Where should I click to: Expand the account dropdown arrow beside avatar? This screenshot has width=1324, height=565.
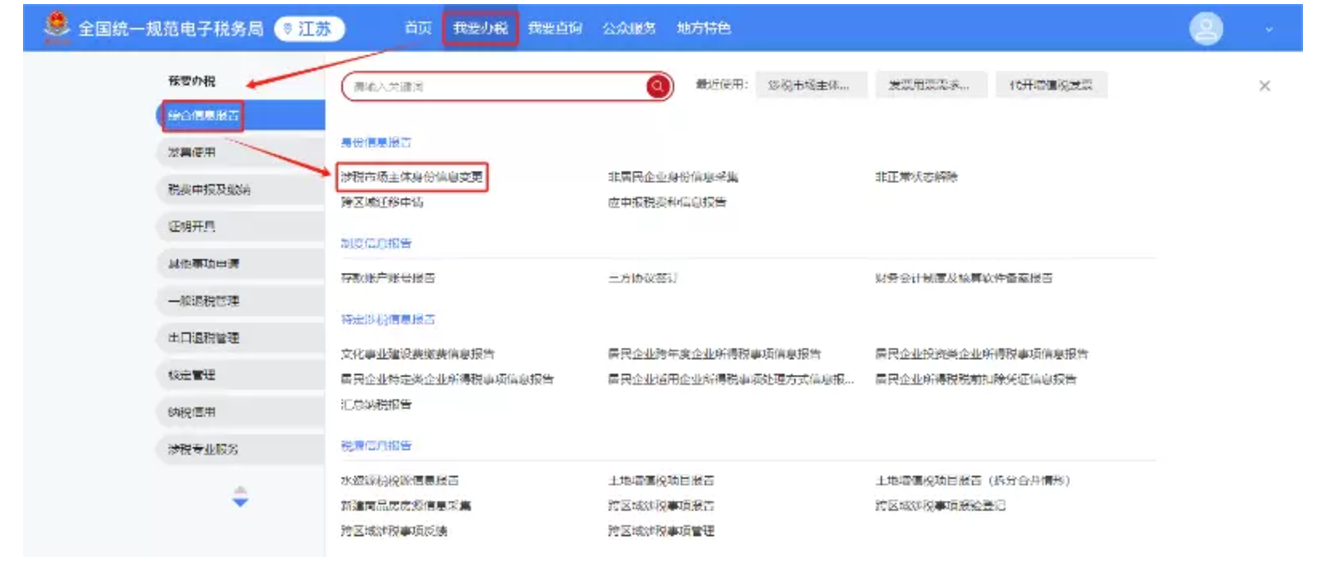[1269, 30]
